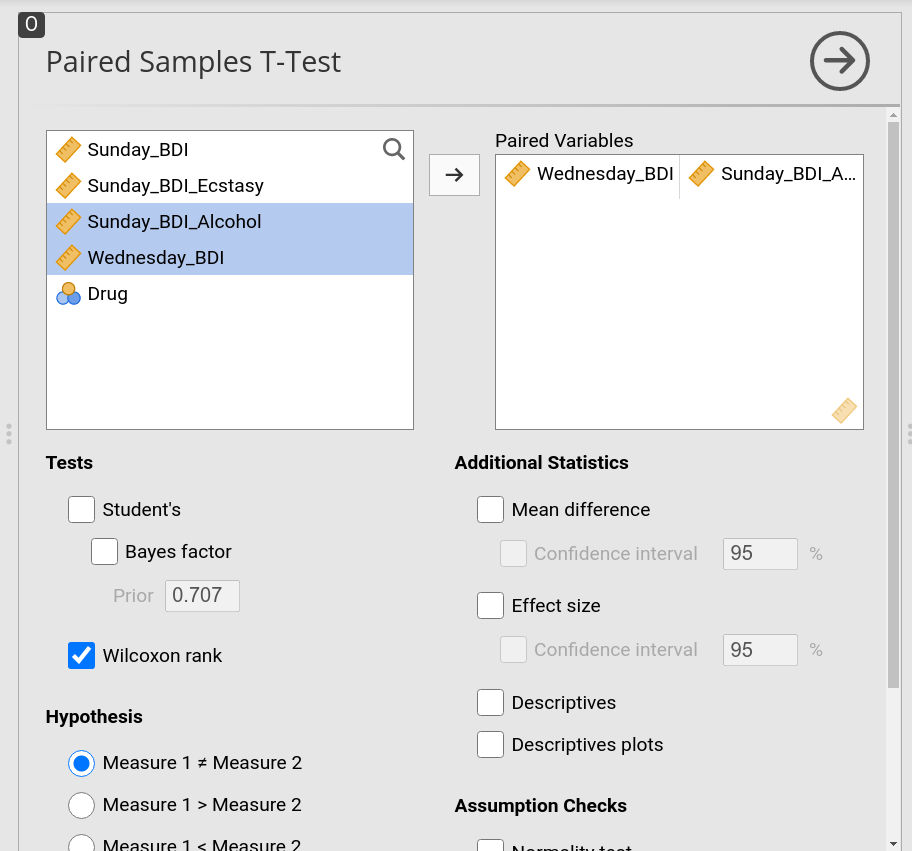Click the scale icon beside Sunday_BDI_Alcohol

68,222
